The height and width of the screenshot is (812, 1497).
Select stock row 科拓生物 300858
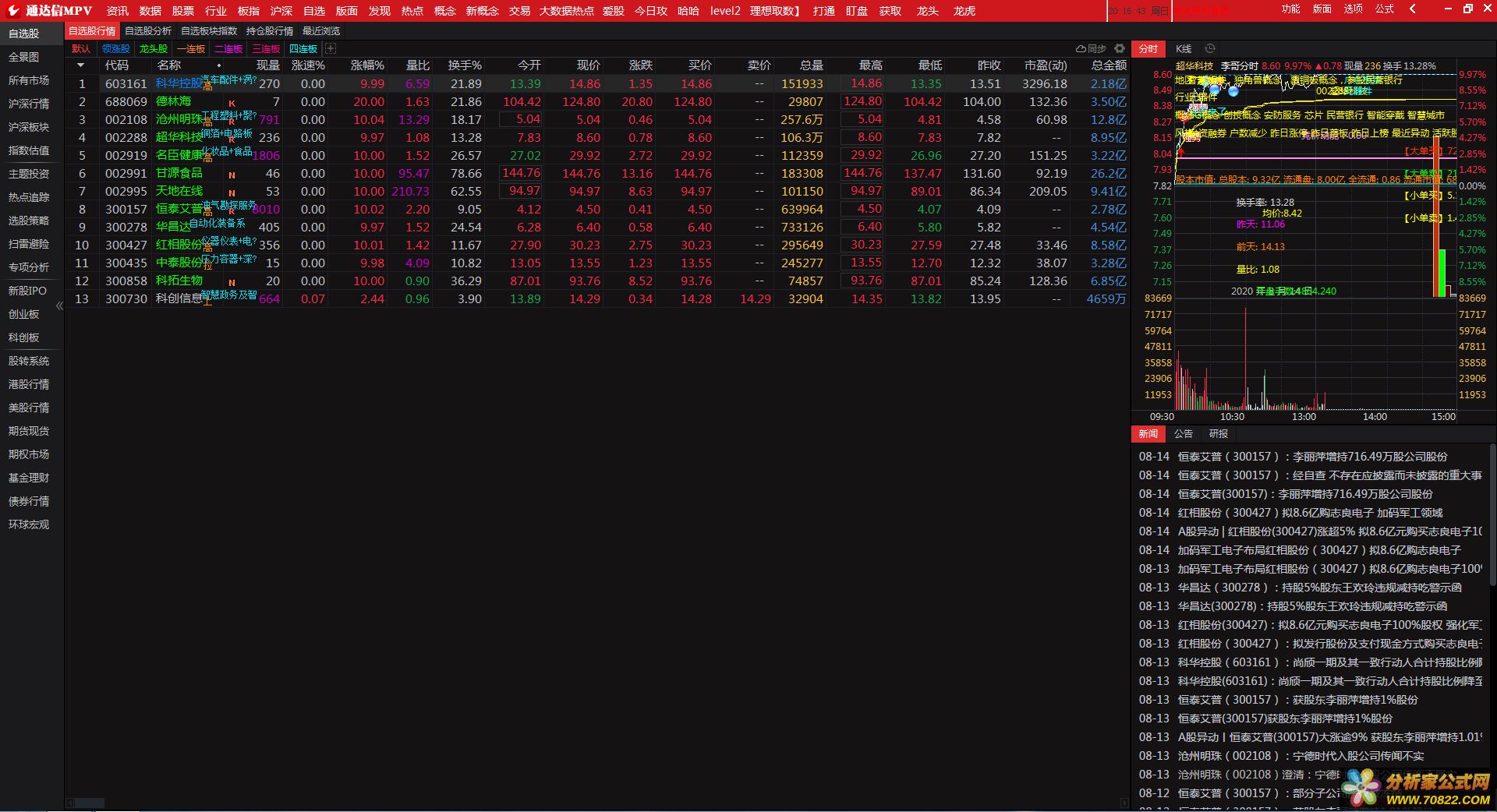click(597, 281)
